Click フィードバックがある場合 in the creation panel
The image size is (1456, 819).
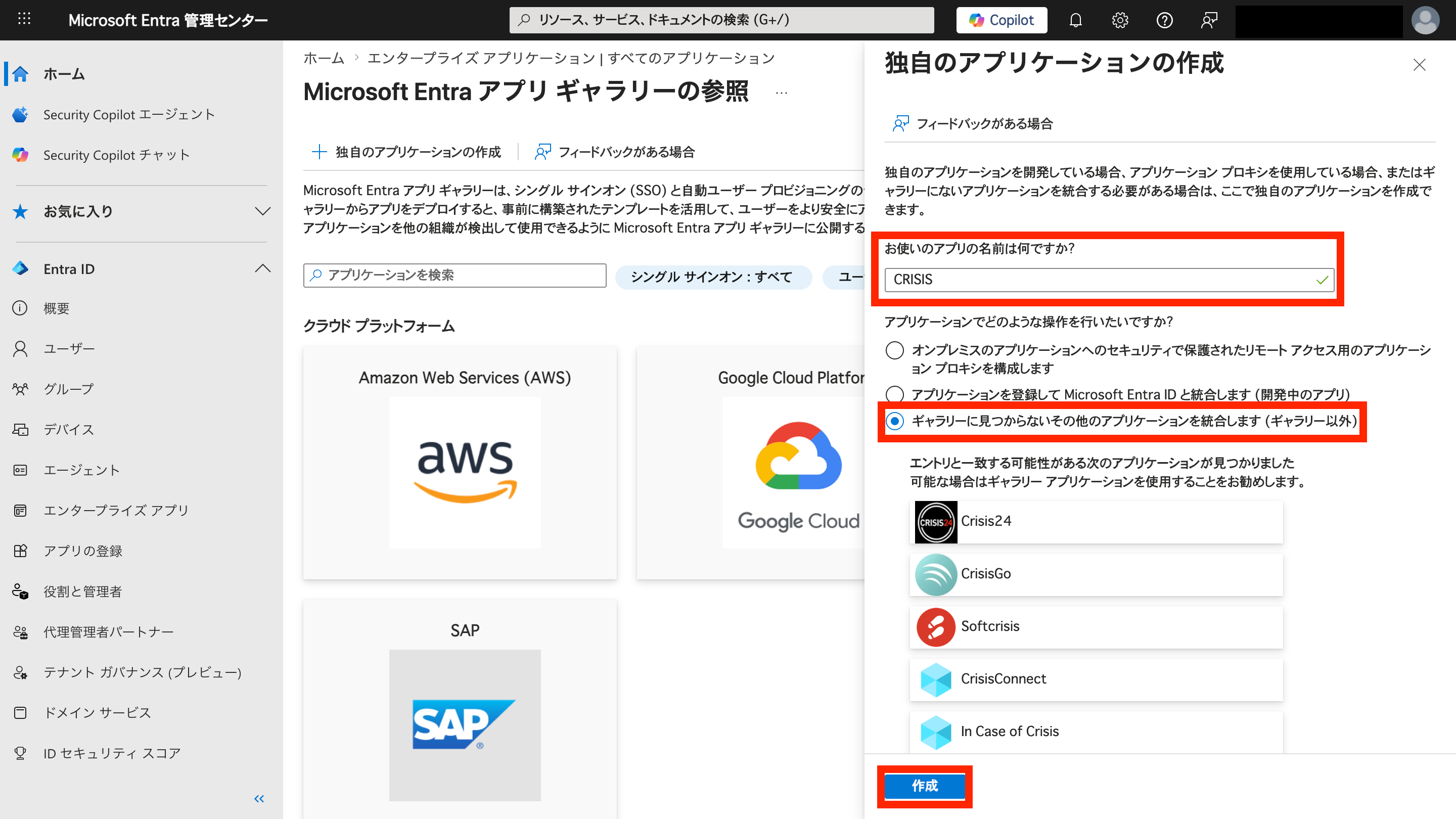point(973,124)
